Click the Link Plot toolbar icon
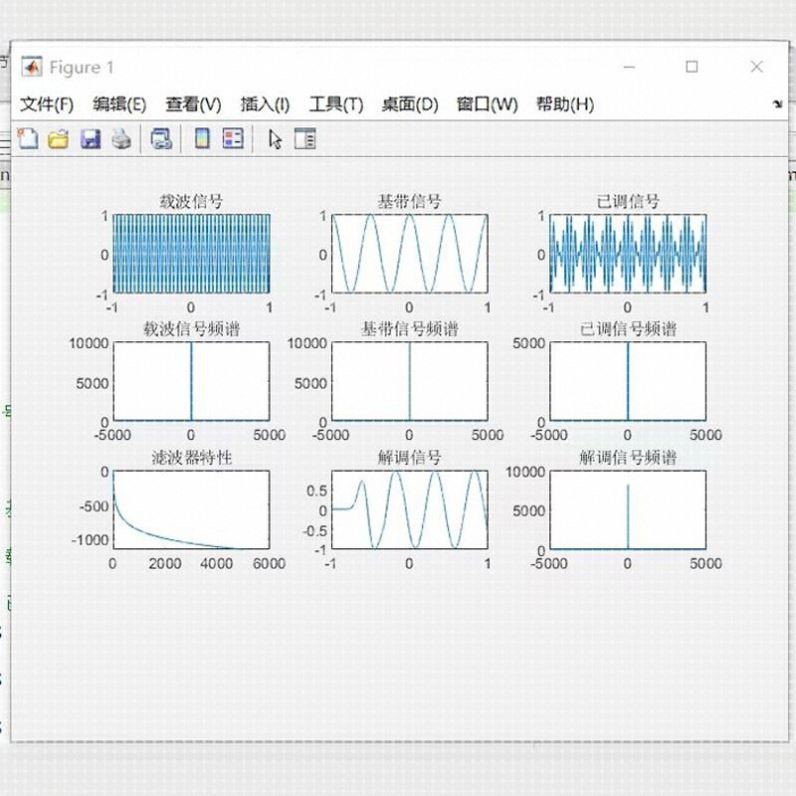796x796 pixels. pos(161,139)
